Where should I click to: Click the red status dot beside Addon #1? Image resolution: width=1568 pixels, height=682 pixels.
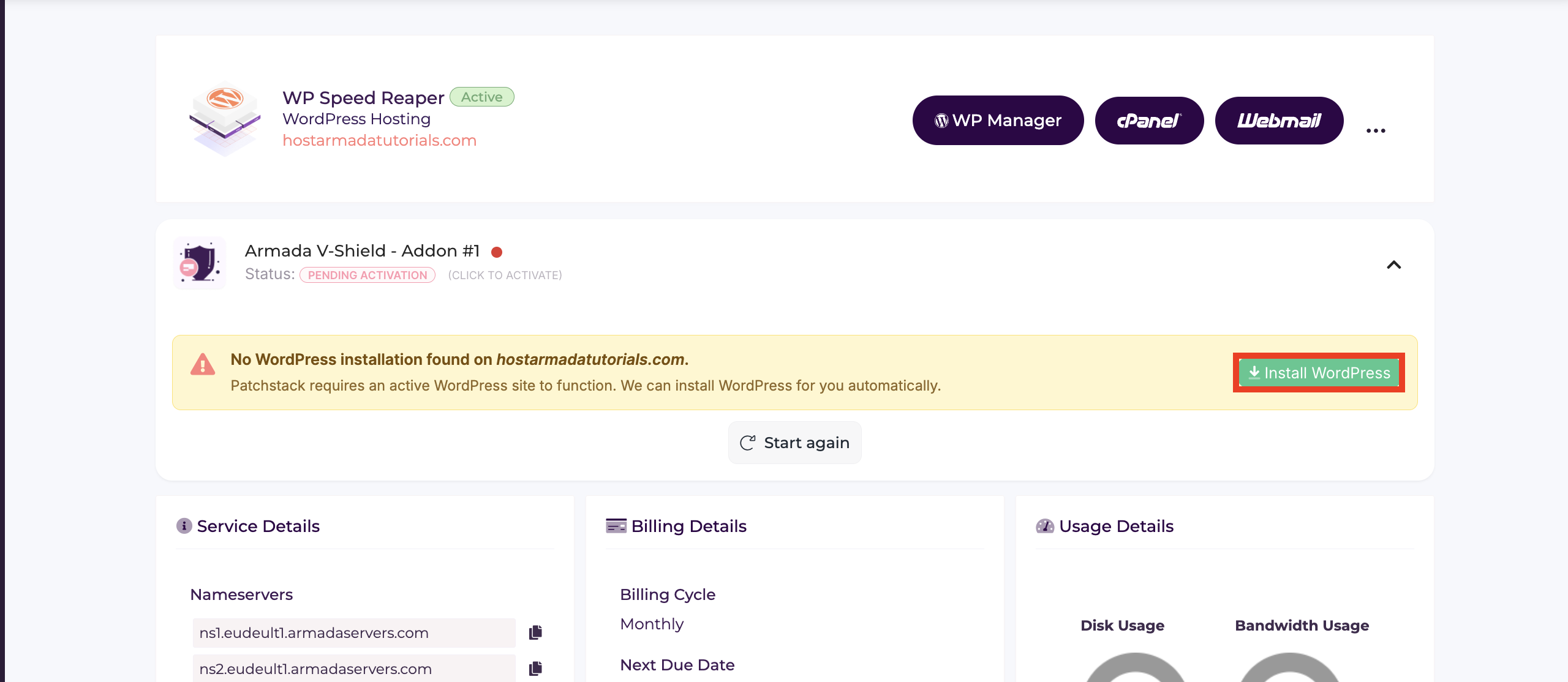coord(497,252)
